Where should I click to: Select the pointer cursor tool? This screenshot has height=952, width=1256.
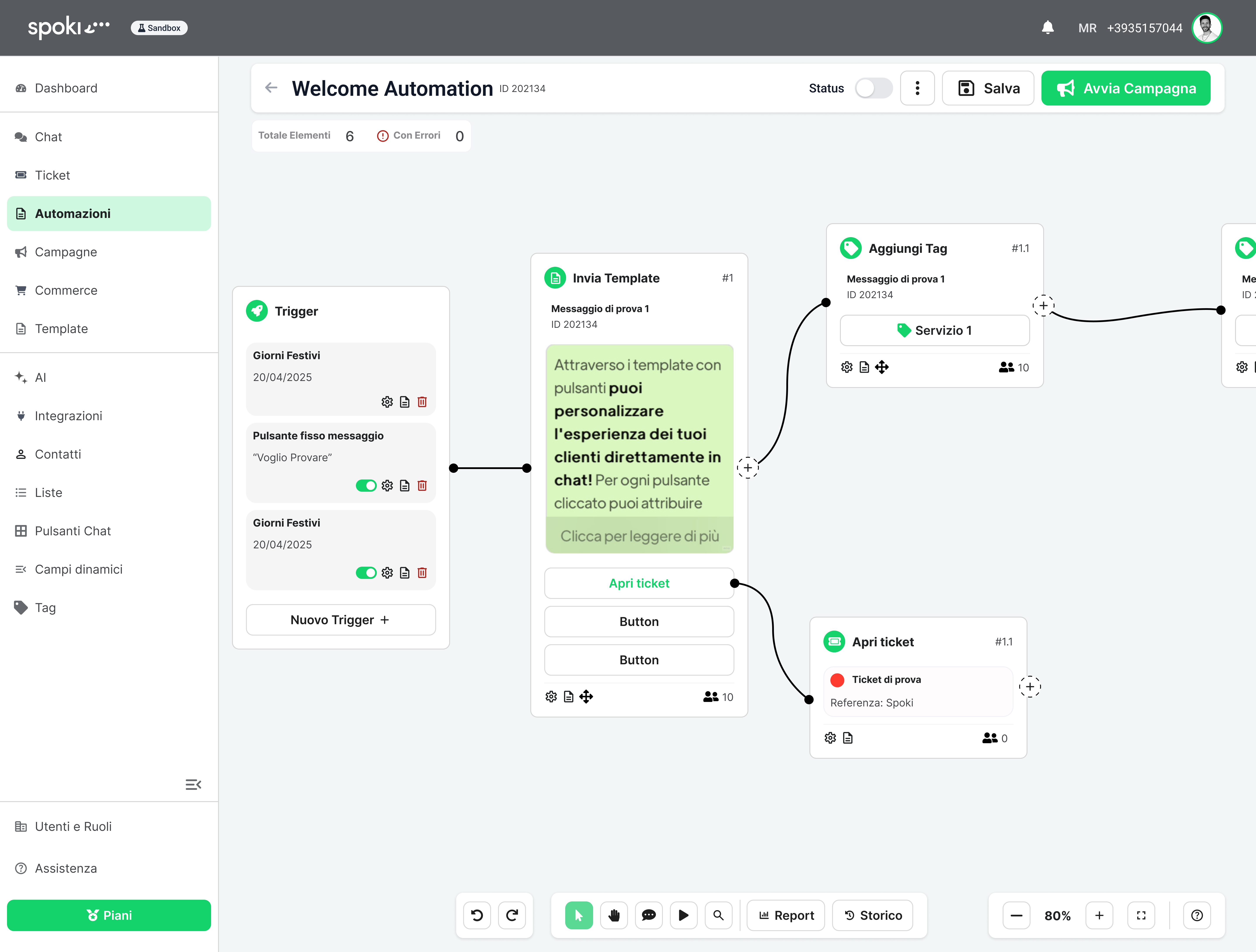click(x=579, y=915)
